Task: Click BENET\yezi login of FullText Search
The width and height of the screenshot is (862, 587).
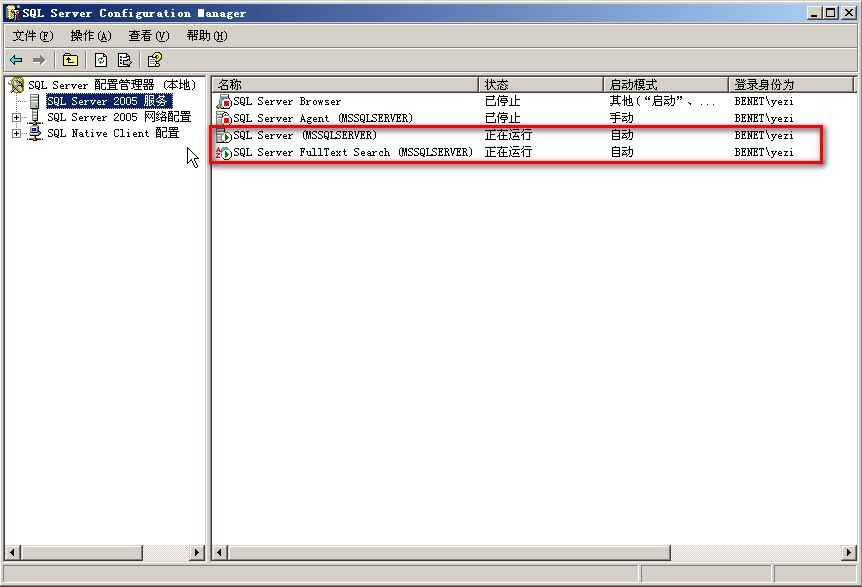Action: click(764, 152)
